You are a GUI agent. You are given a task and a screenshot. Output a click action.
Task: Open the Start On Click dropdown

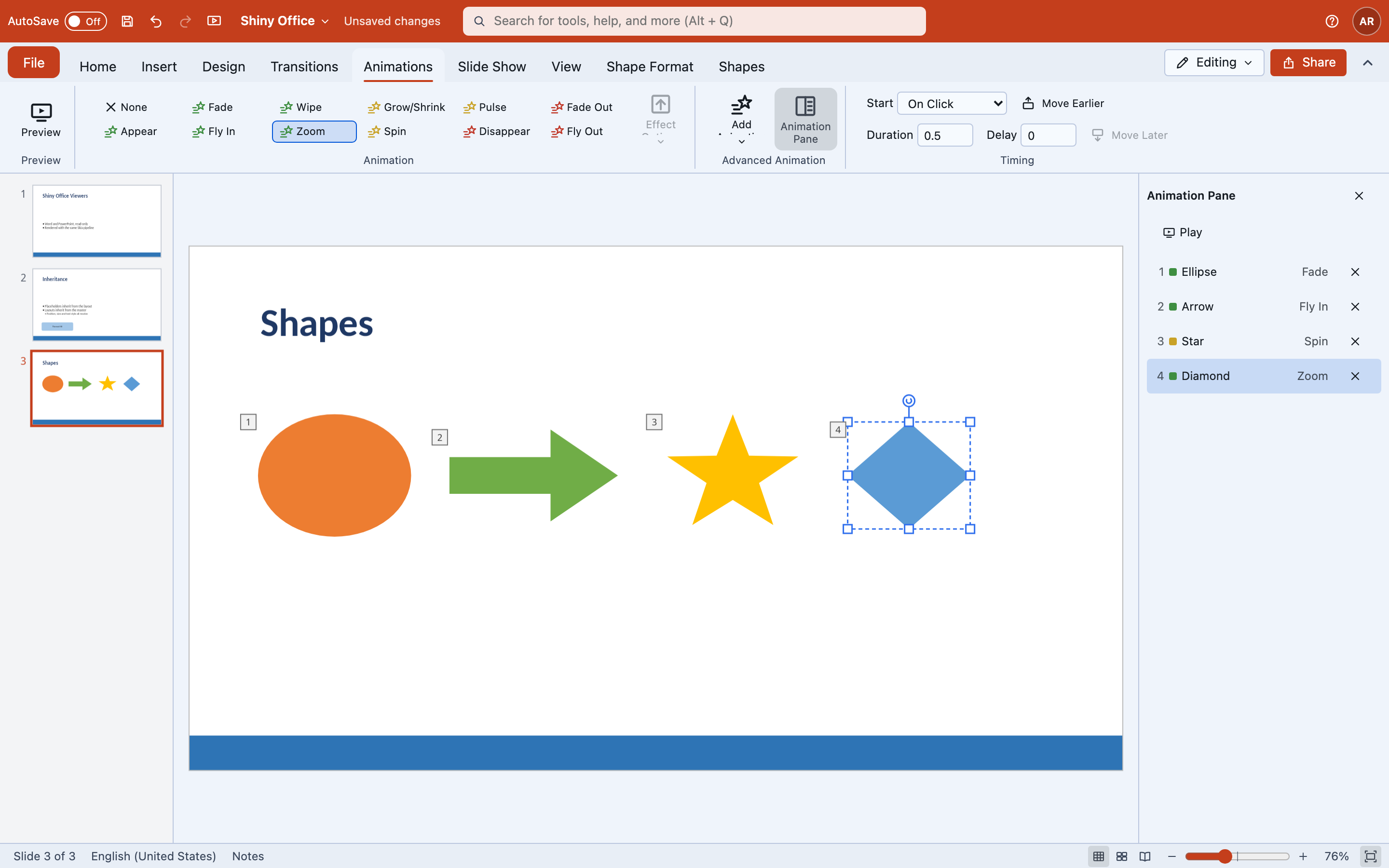[x=952, y=103]
